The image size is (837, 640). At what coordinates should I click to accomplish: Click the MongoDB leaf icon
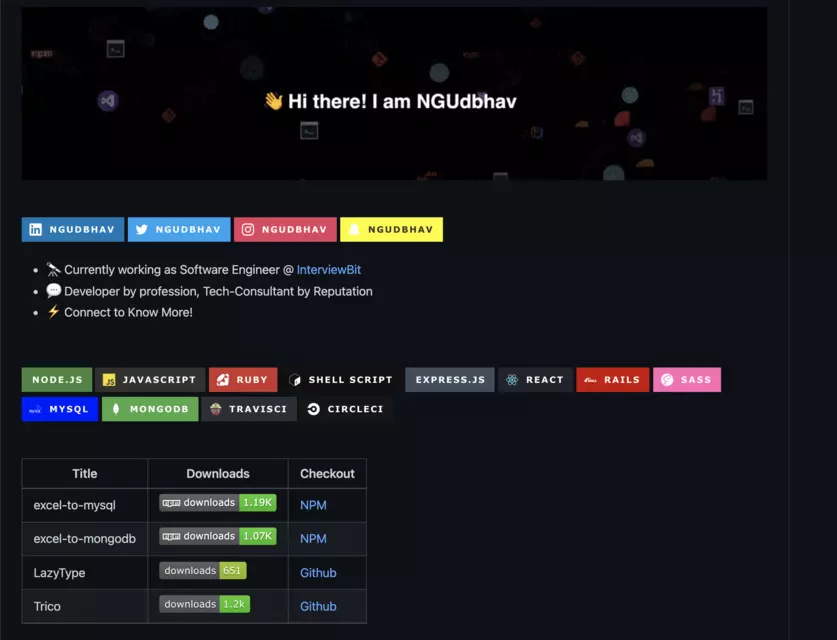click(116, 409)
